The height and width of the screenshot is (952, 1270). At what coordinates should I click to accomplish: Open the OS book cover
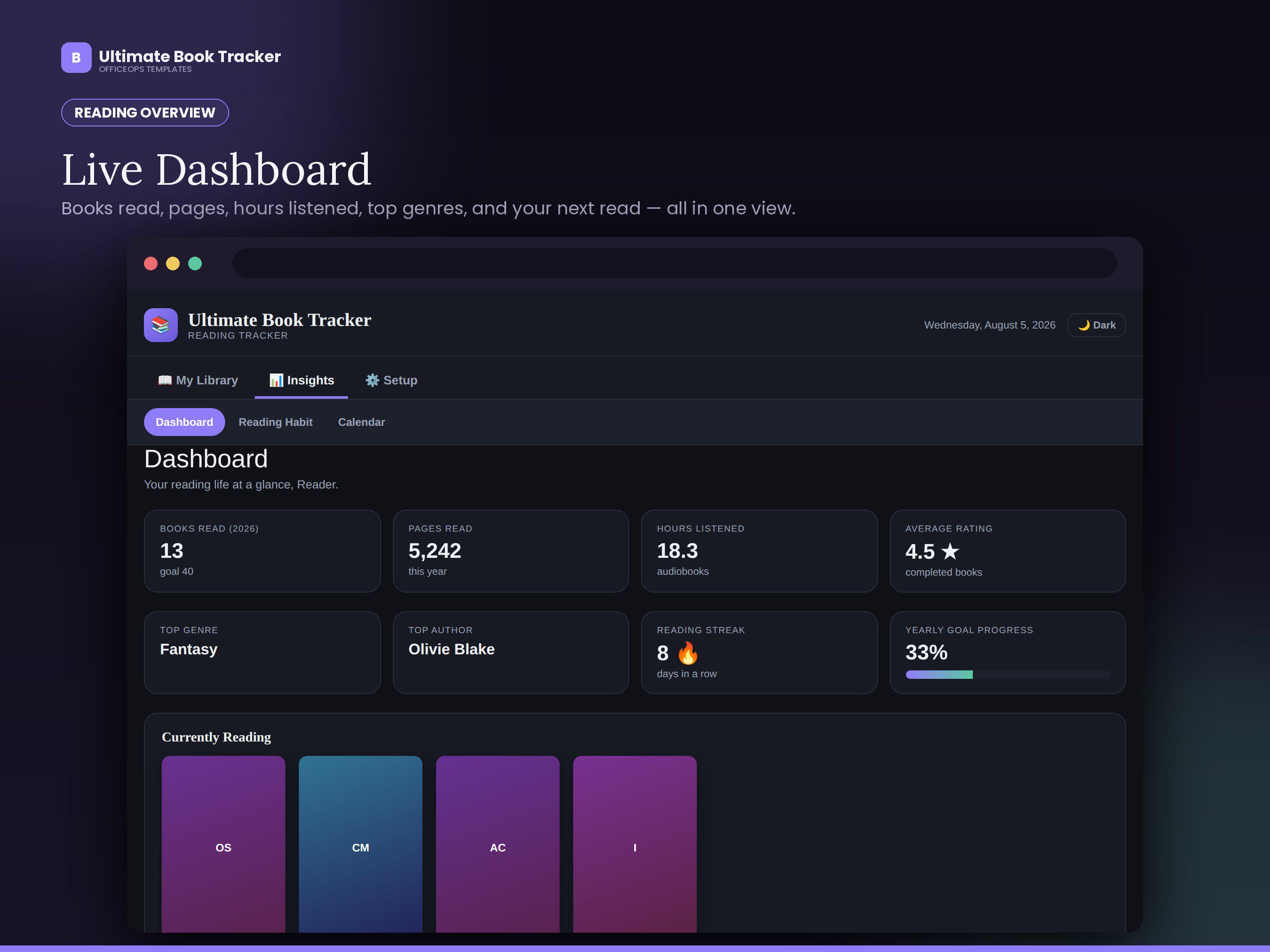click(223, 843)
